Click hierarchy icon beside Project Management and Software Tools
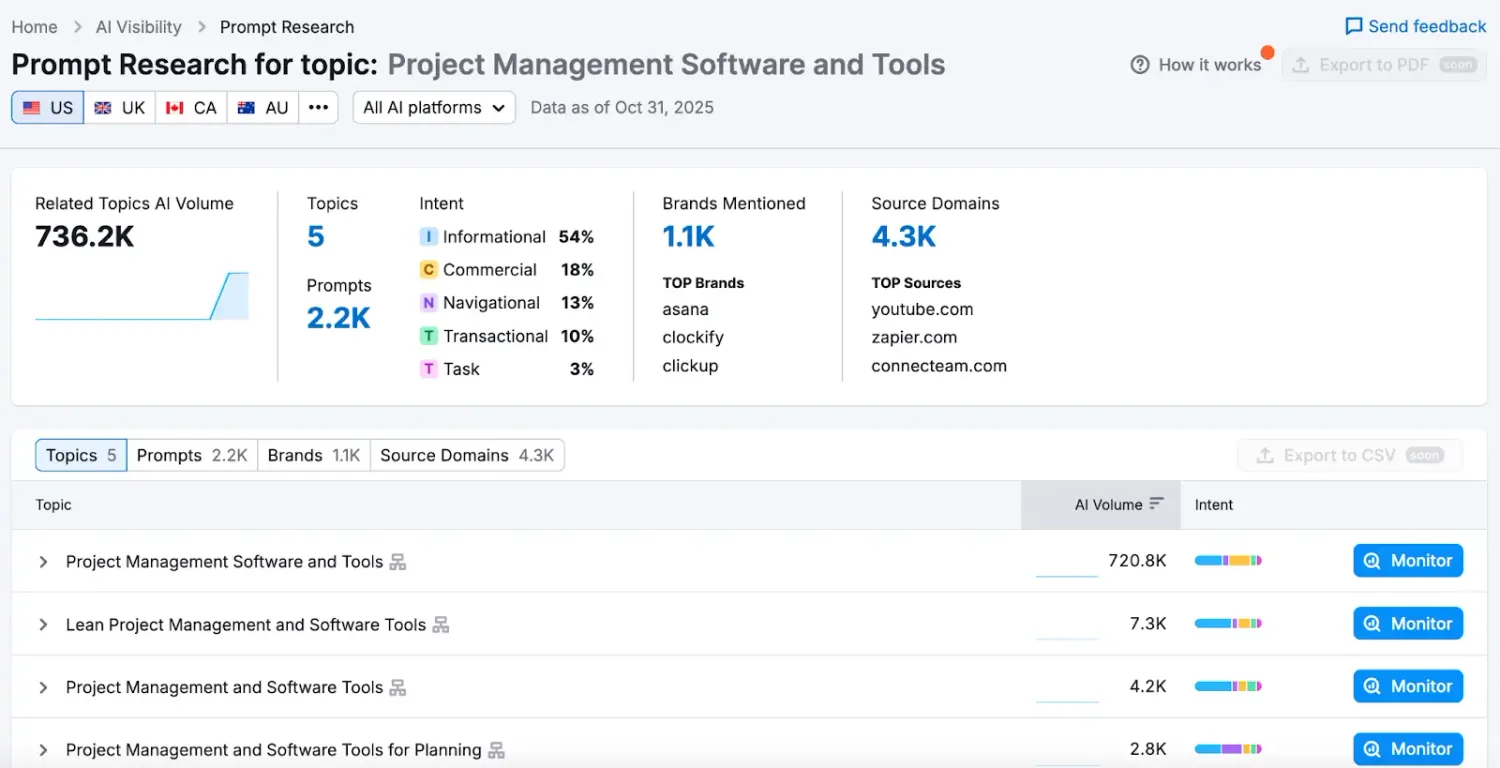Image resolution: width=1500 pixels, height=768 pixels. click(x=398, y=688)
